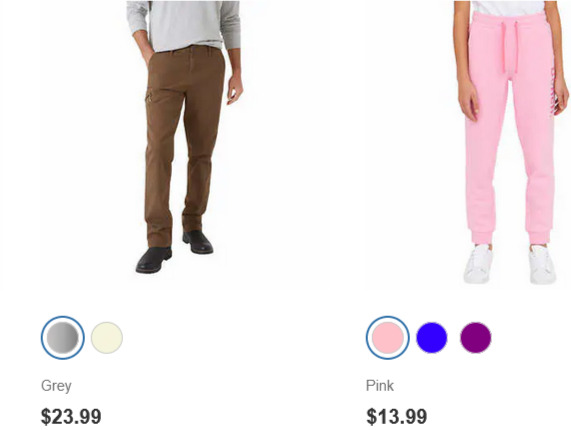Click the white t-shirt above pink joggers
The width and height of the screenshot is (571, 430).
coord(508,7)
